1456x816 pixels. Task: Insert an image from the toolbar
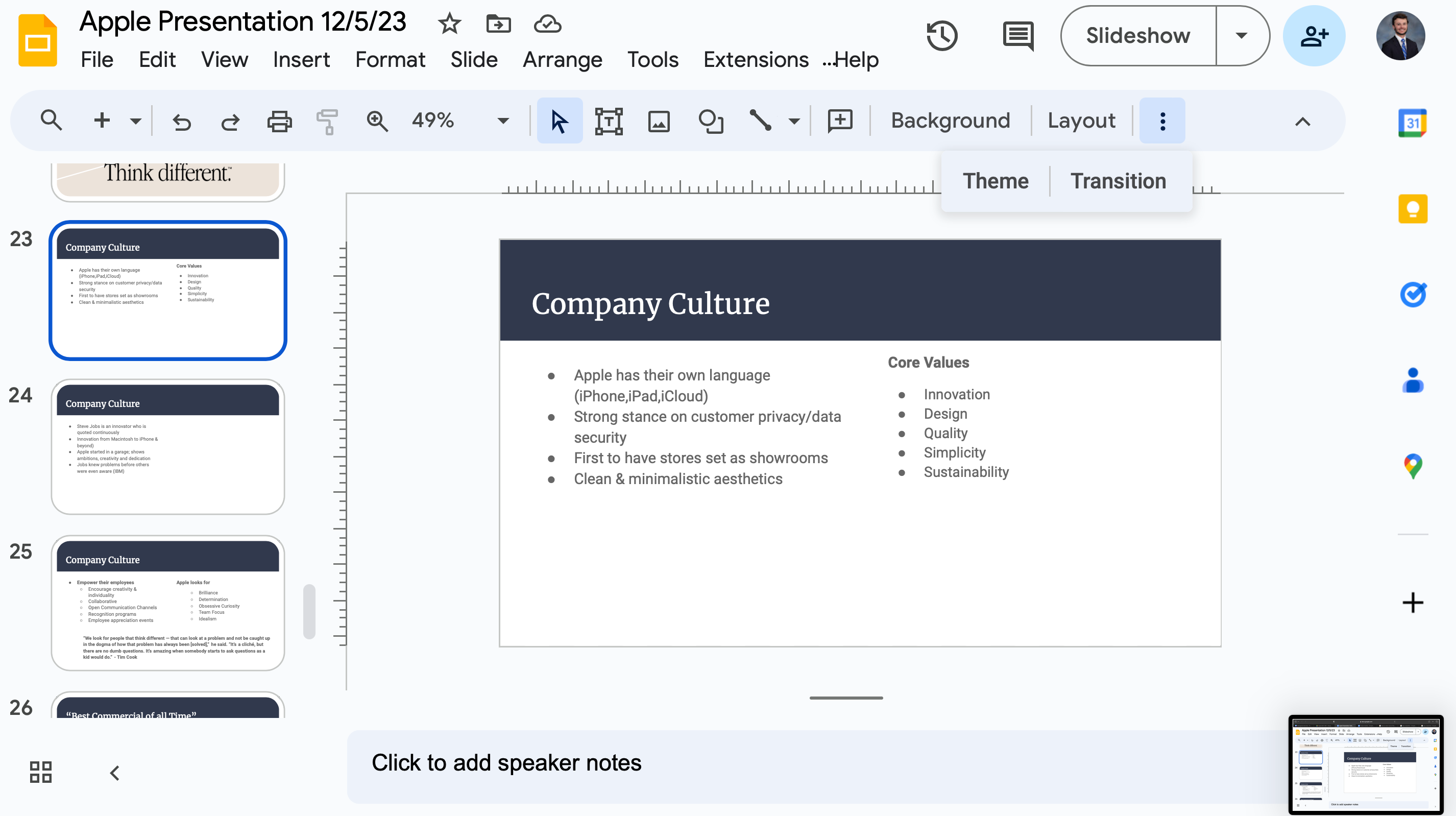[659, 121]
